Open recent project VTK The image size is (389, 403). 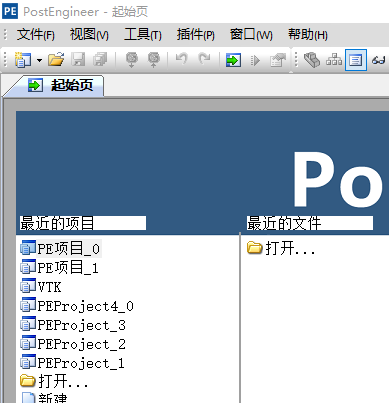tap(41, 286)
